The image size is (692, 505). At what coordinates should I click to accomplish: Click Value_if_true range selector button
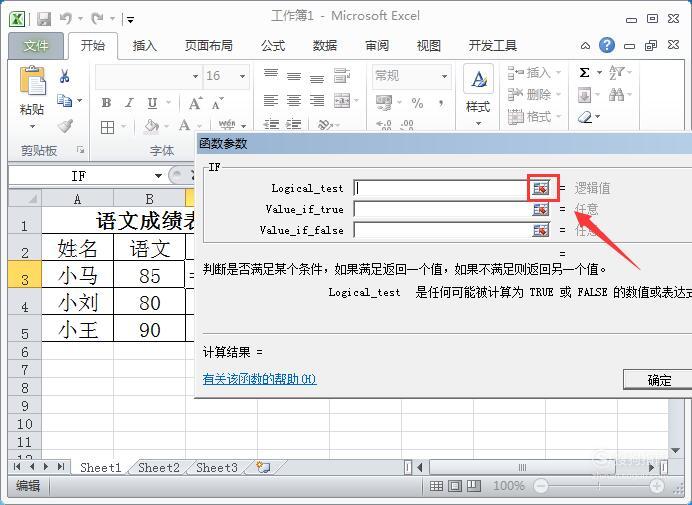541,209
